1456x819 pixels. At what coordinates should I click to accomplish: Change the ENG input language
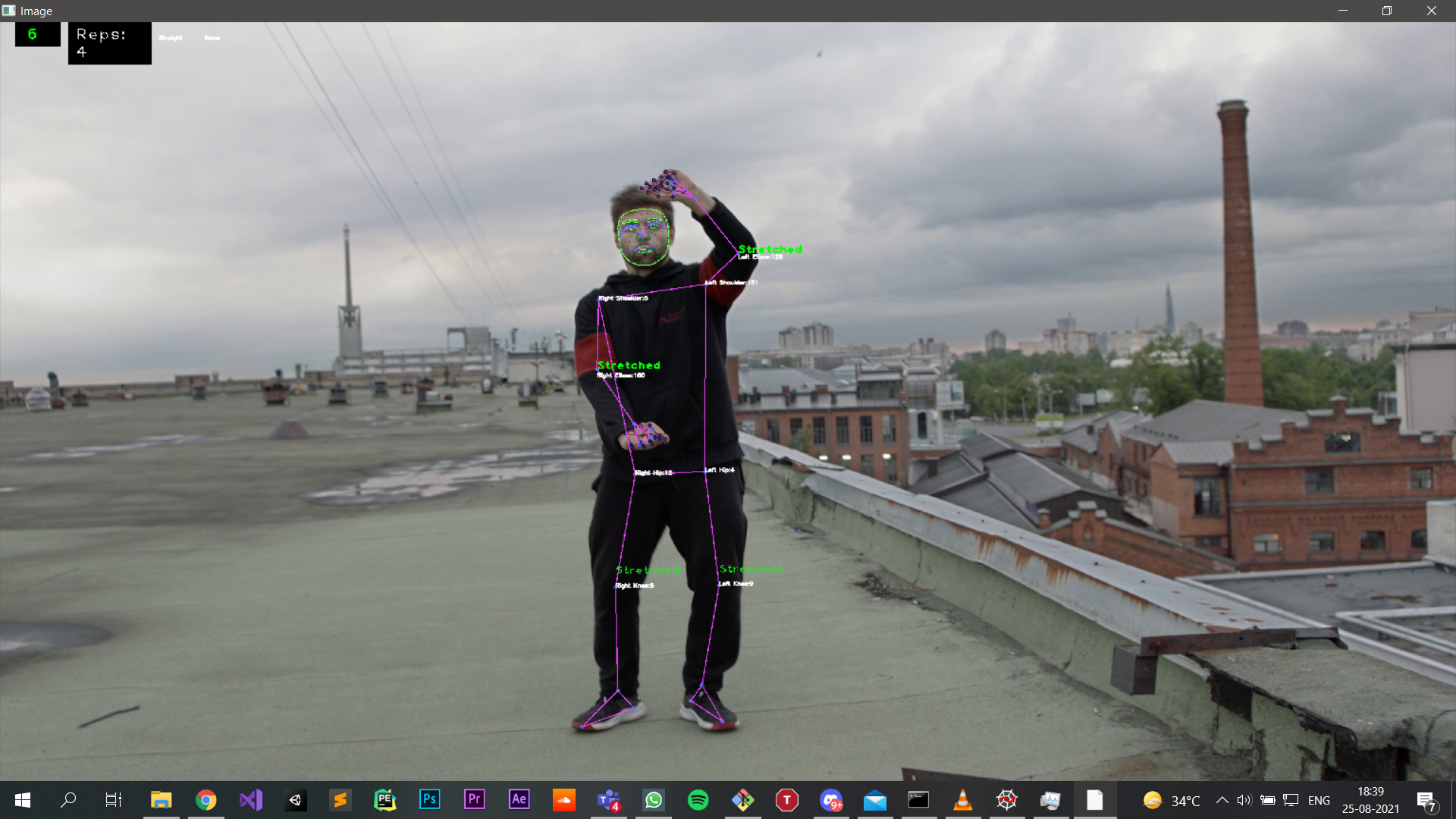coord(1319,801)
